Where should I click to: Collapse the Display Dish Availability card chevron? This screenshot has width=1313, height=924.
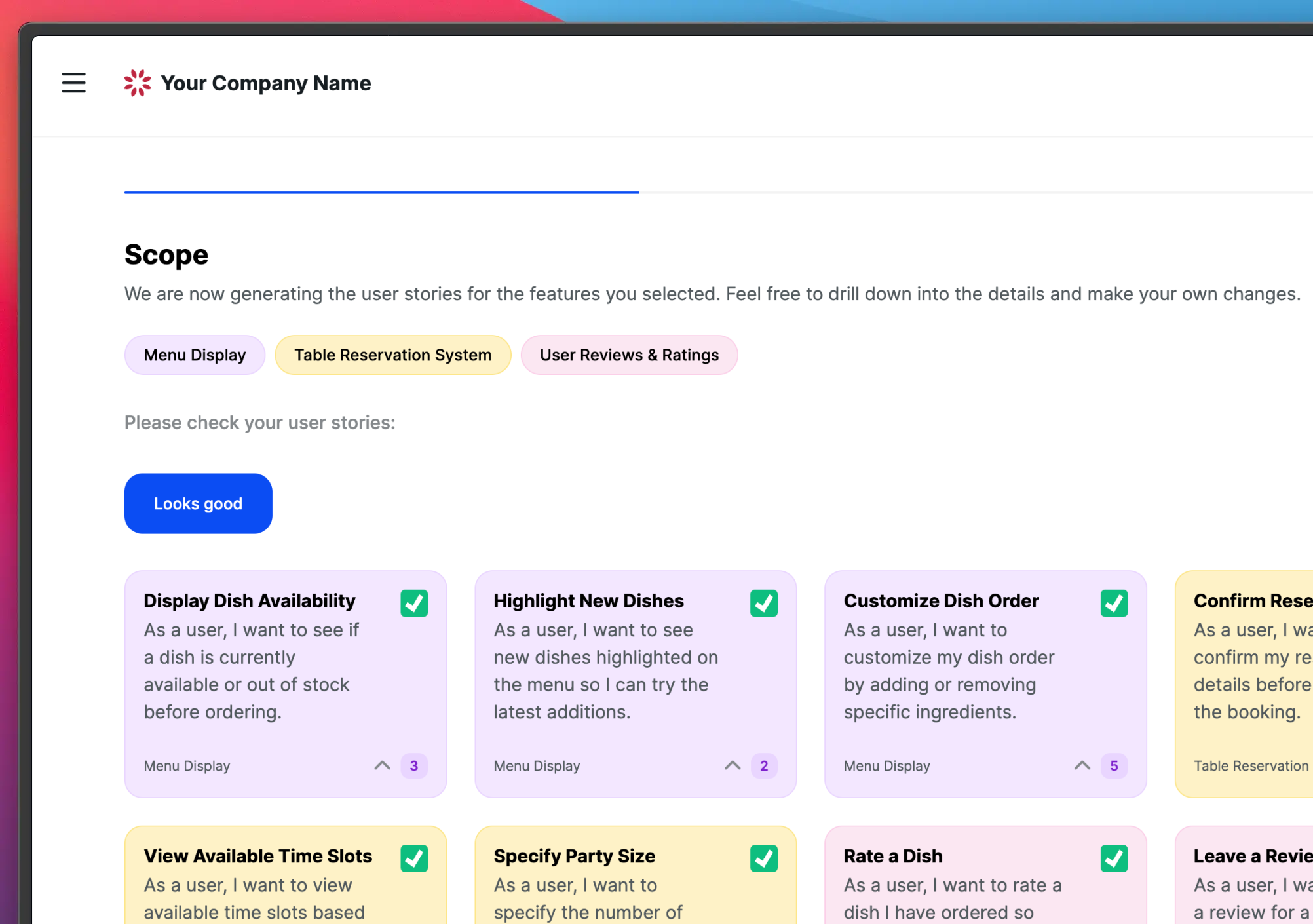coord(382,765)
